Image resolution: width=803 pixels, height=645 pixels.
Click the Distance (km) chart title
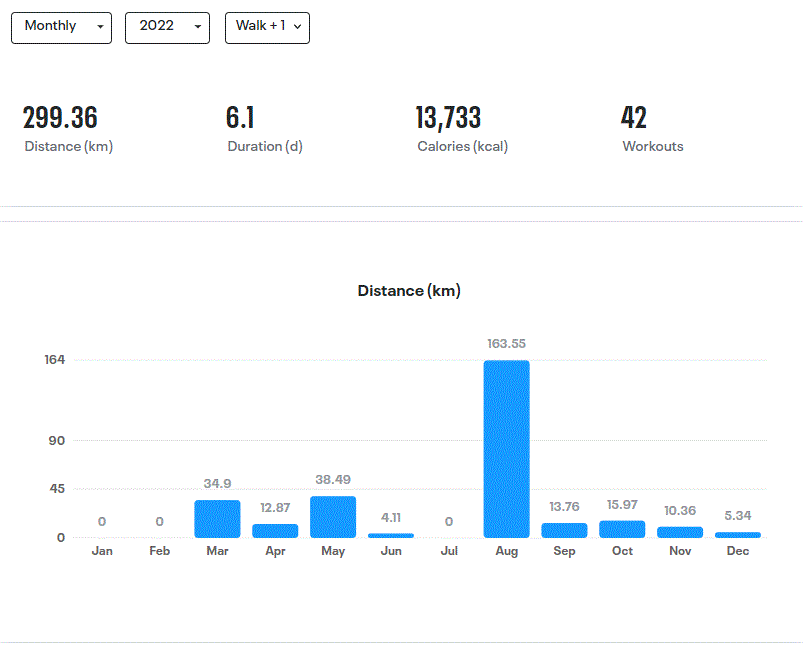click(409, 291)
